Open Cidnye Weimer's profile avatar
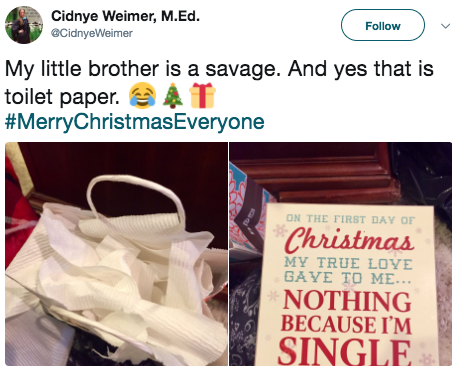 [x=24, y=25]
